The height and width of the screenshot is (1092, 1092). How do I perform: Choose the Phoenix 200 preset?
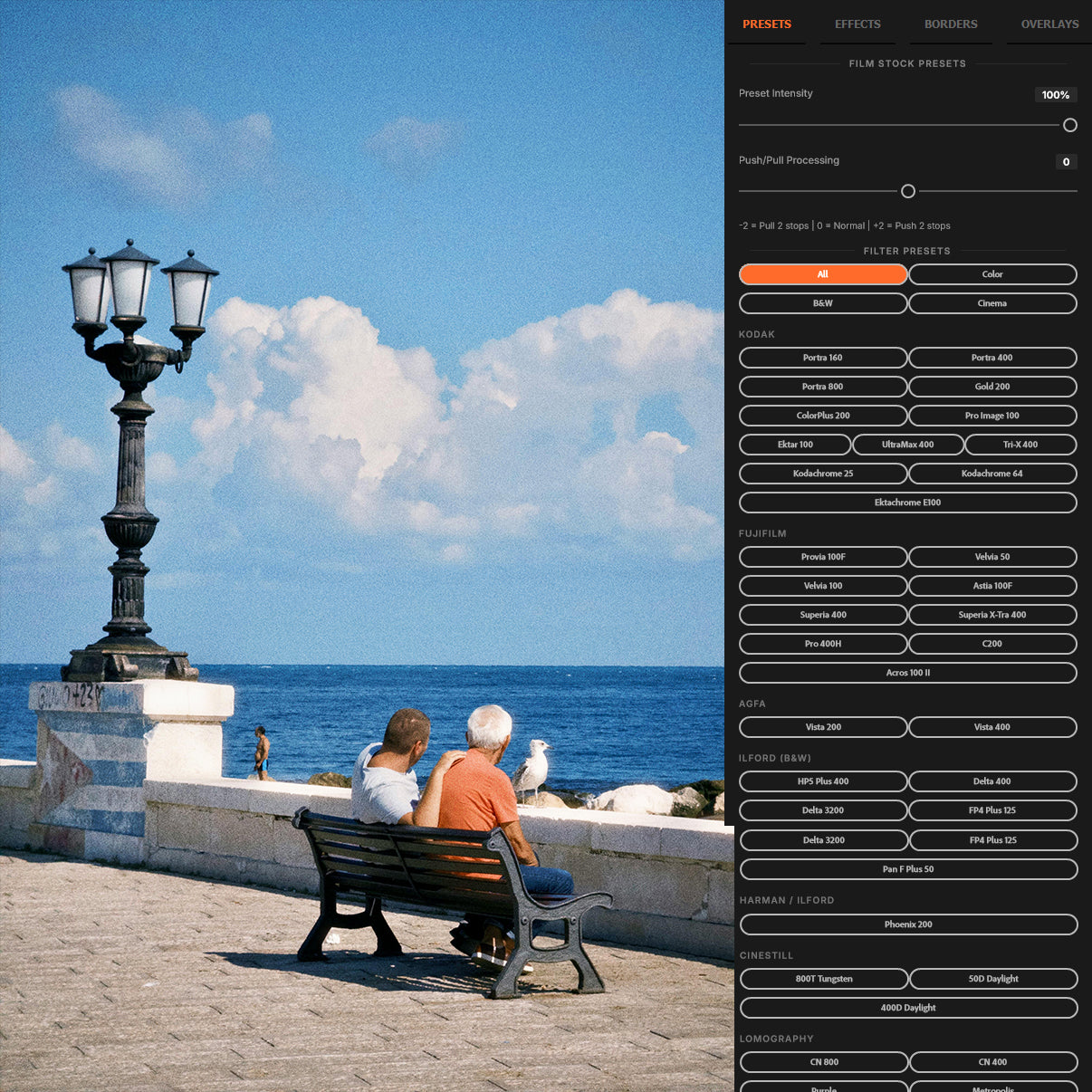(x=908, y=924)
